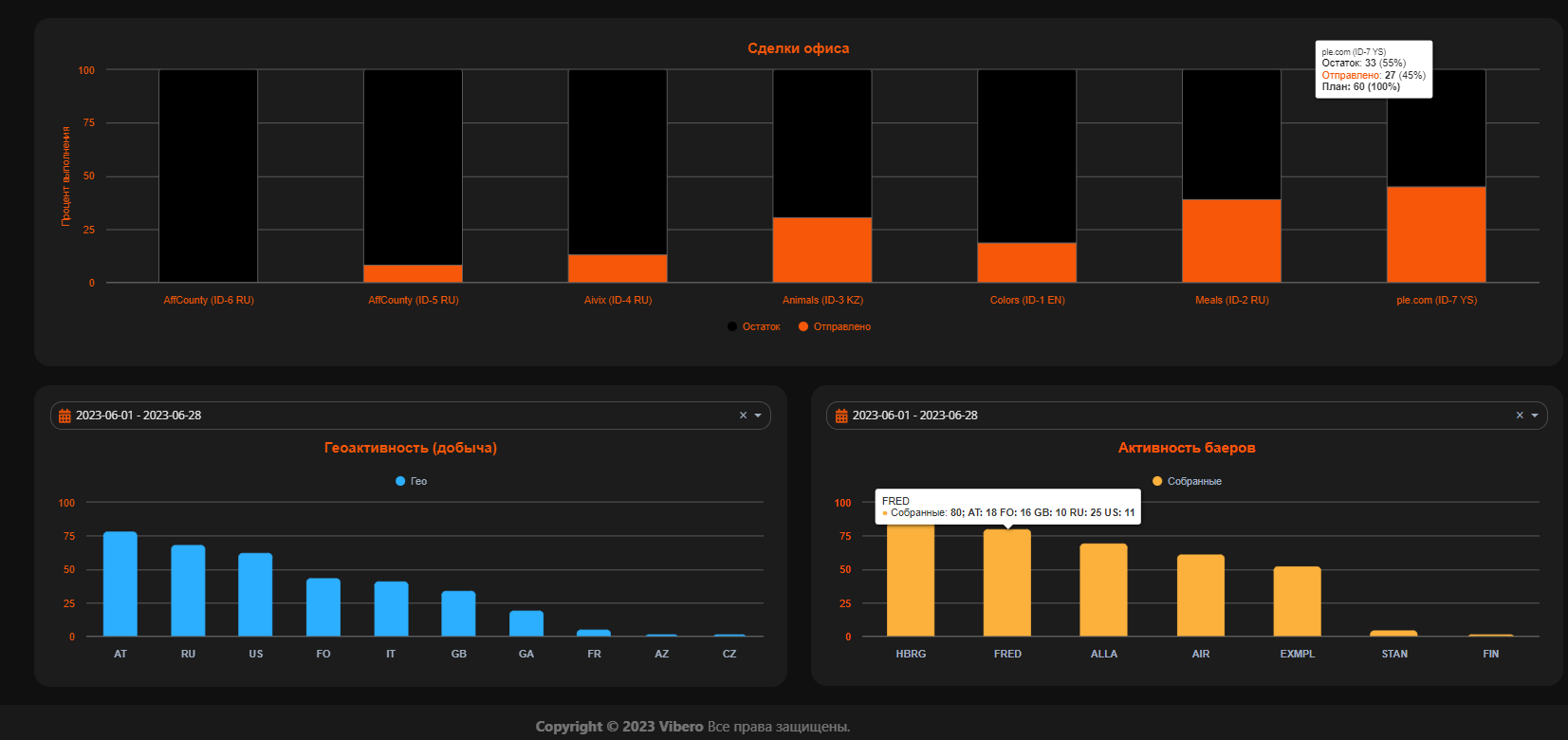The height and width of the screenshot is (740, 1568).
Task: Click the Активность баеров chart title
Action: pyautogui.click(x=1187, y=448)
